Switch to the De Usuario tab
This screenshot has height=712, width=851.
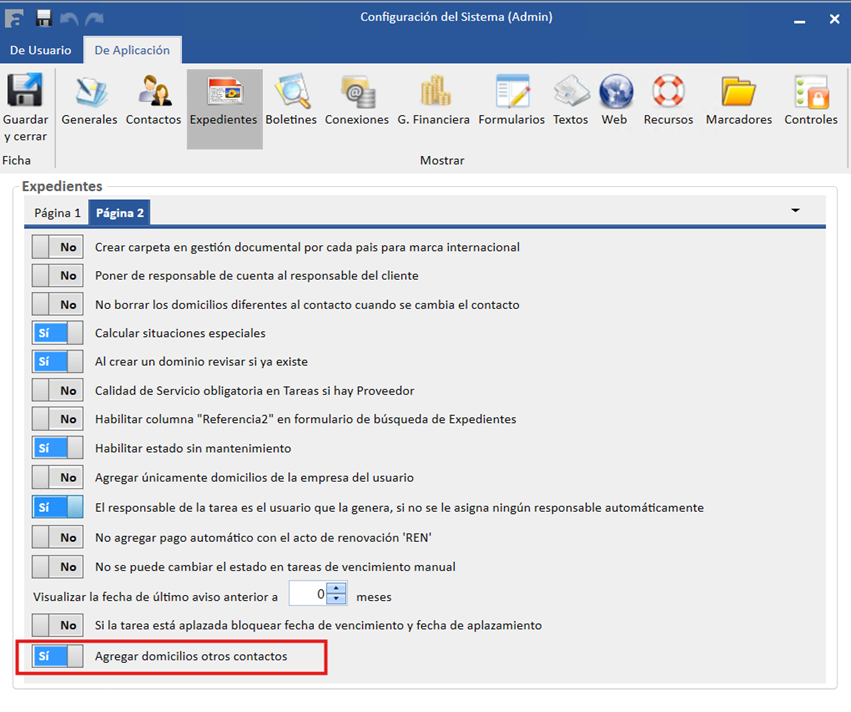(x=41, y=50)
